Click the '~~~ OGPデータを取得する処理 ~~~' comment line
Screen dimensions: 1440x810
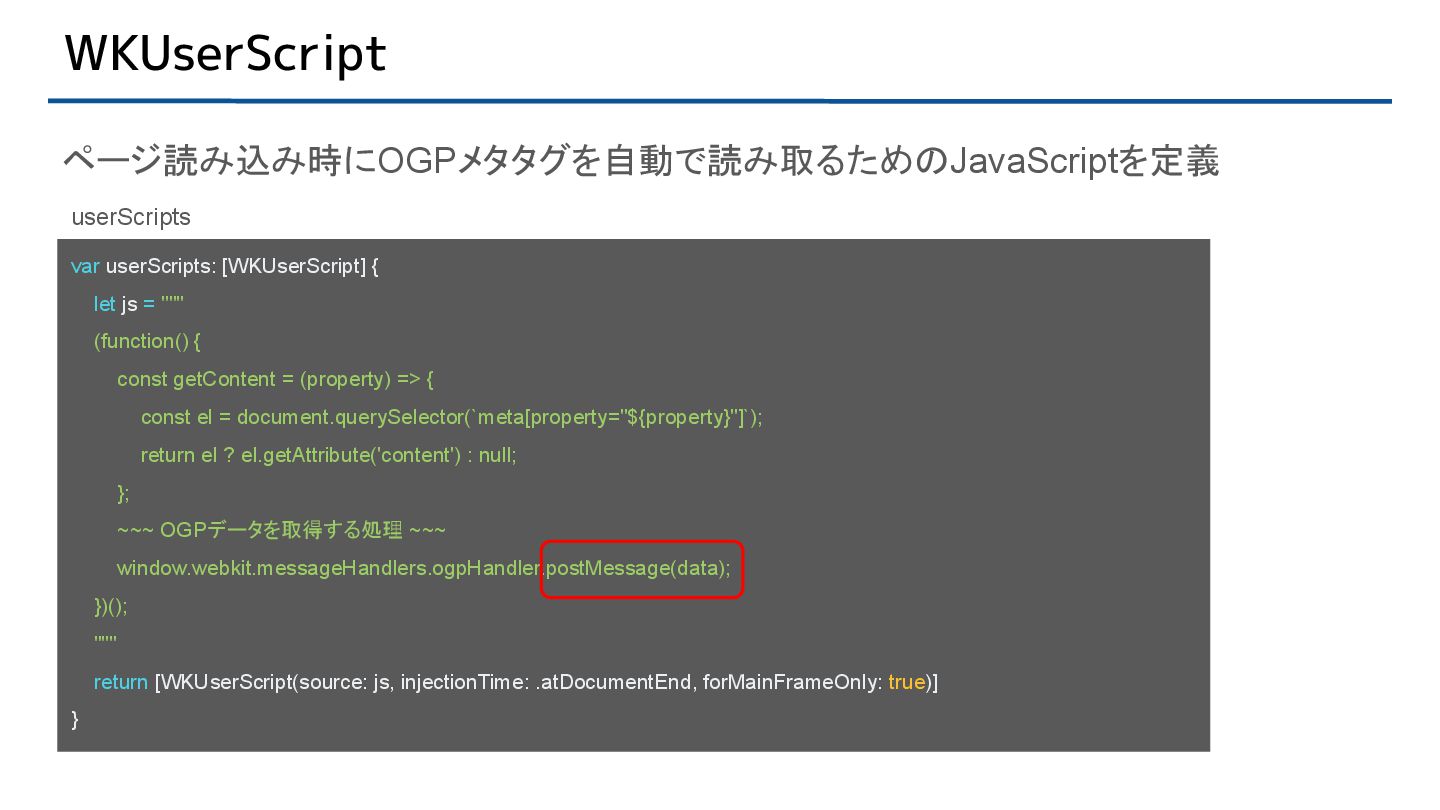[281, 530]
